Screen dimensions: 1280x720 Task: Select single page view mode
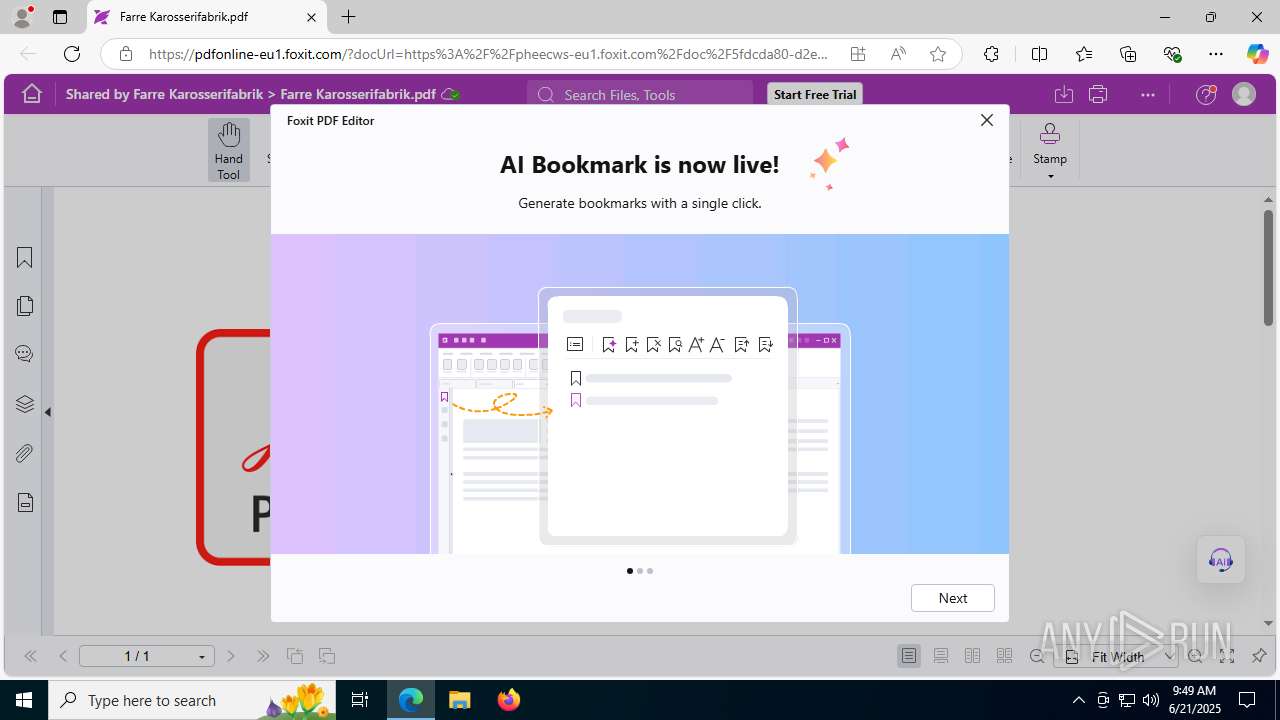pos(909,656)
